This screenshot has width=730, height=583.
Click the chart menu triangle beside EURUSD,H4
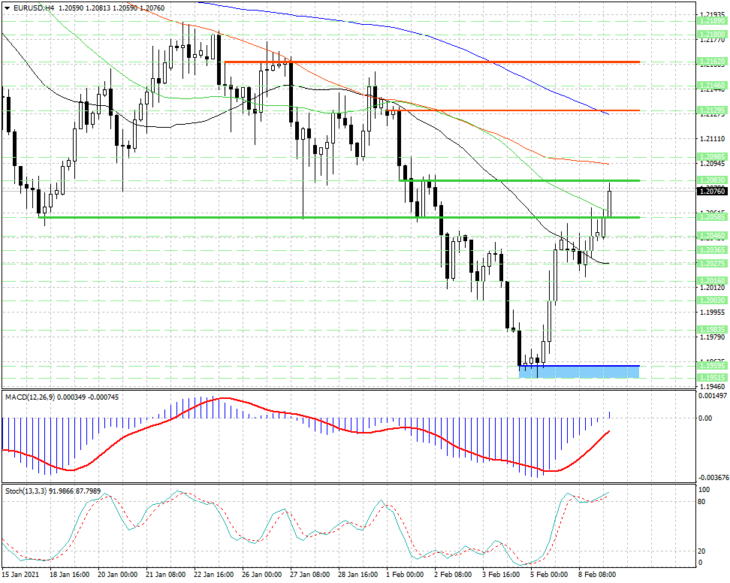[x=7, y=8]
